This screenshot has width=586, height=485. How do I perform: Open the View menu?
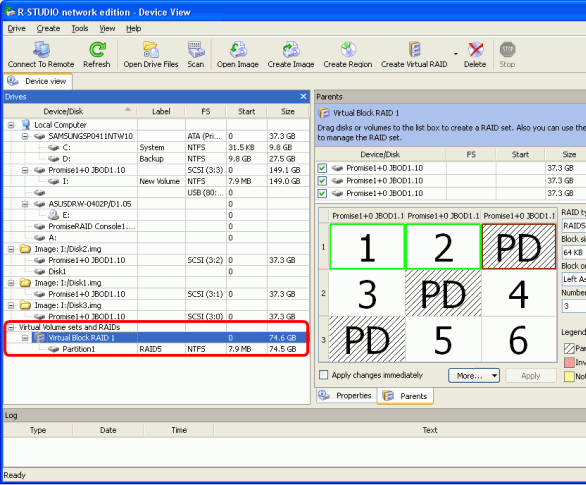107,28
